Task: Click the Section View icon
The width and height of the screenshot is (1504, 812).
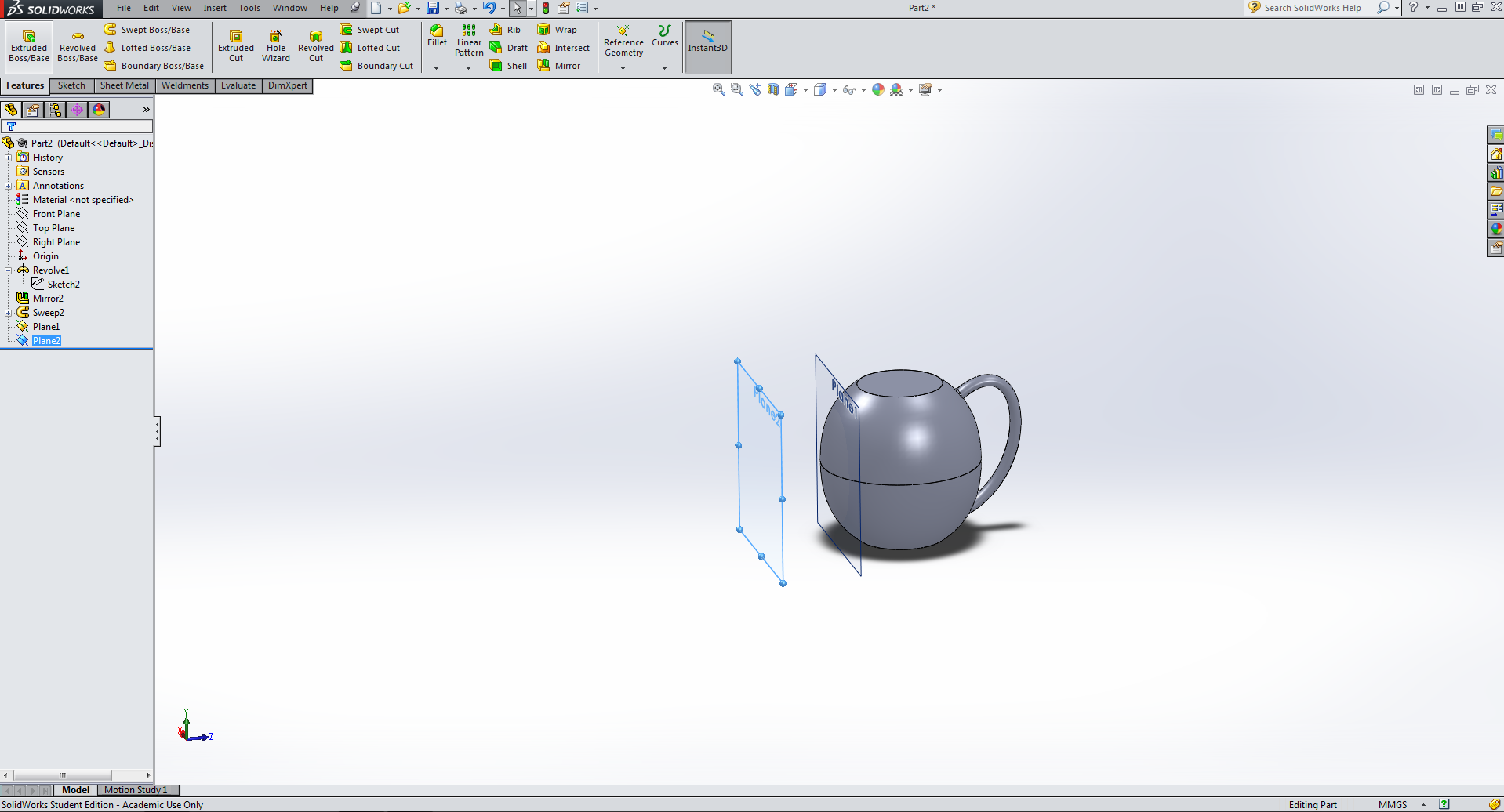Action: [x=772, y=90]
